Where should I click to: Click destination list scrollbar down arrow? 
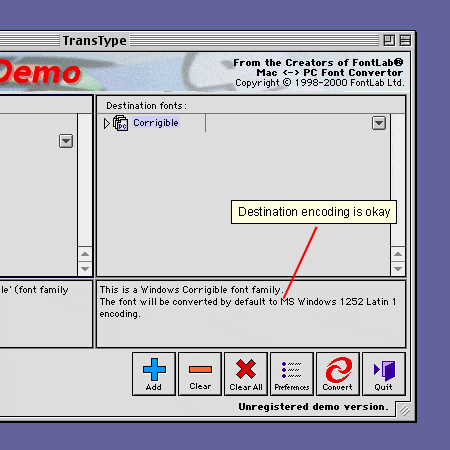398,268
